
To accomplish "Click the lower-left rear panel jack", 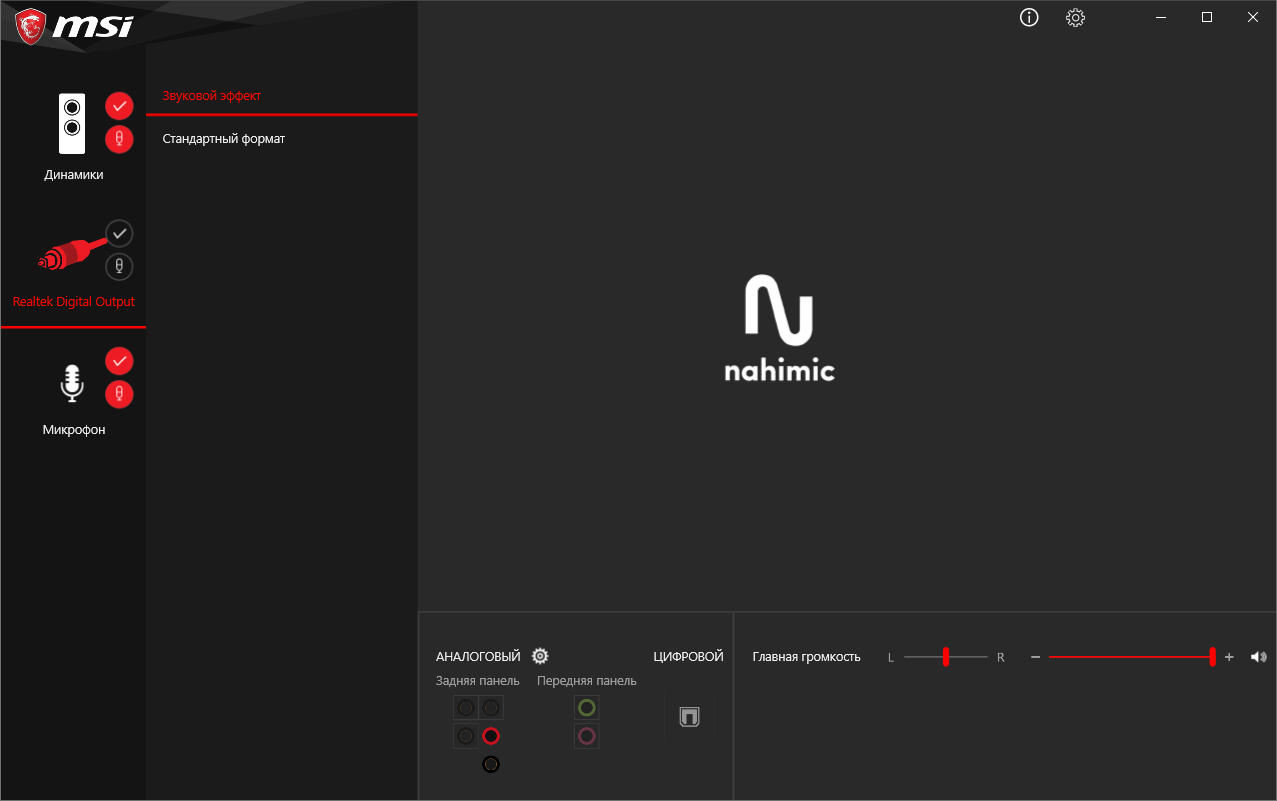I will tap(466, 736).
